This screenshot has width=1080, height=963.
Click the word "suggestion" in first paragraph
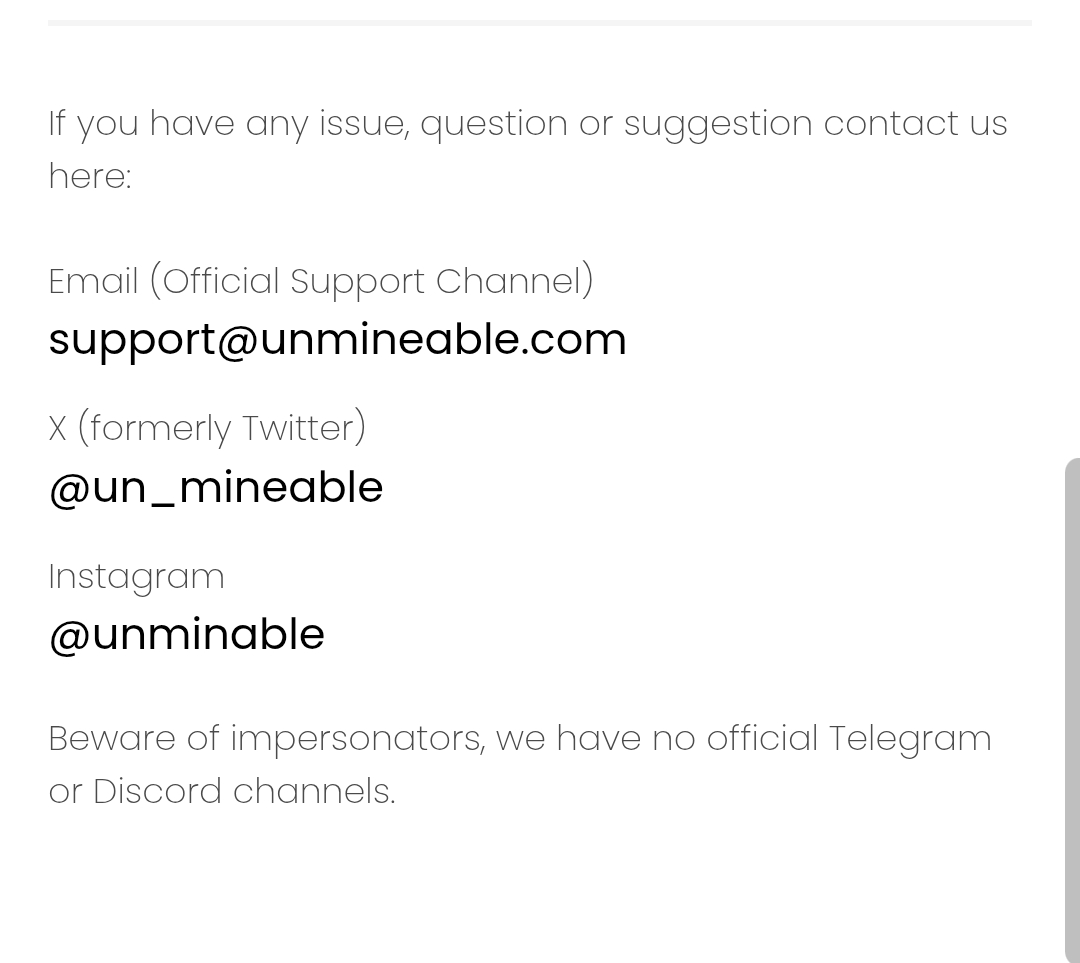pos(718,123)
